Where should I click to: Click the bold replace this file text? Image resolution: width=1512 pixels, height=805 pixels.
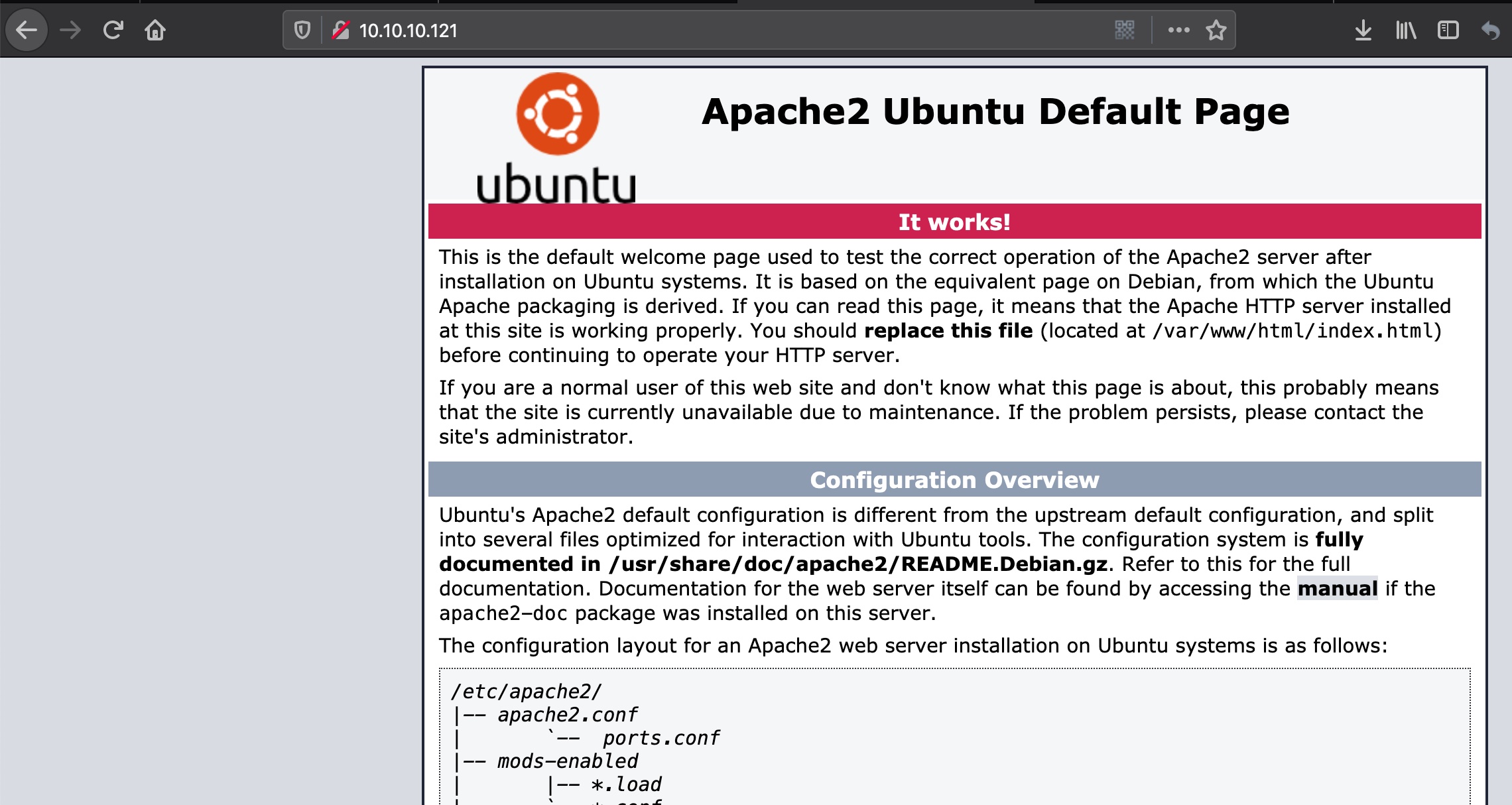click(948, 331)
